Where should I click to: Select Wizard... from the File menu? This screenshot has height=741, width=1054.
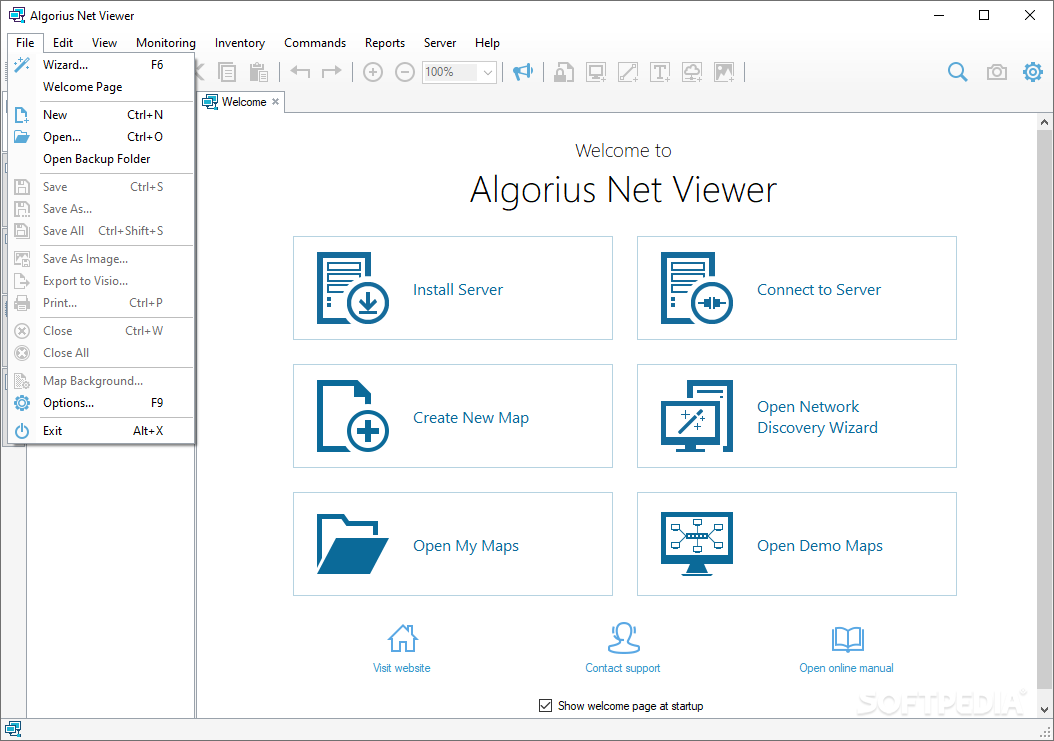click(102, 65)
